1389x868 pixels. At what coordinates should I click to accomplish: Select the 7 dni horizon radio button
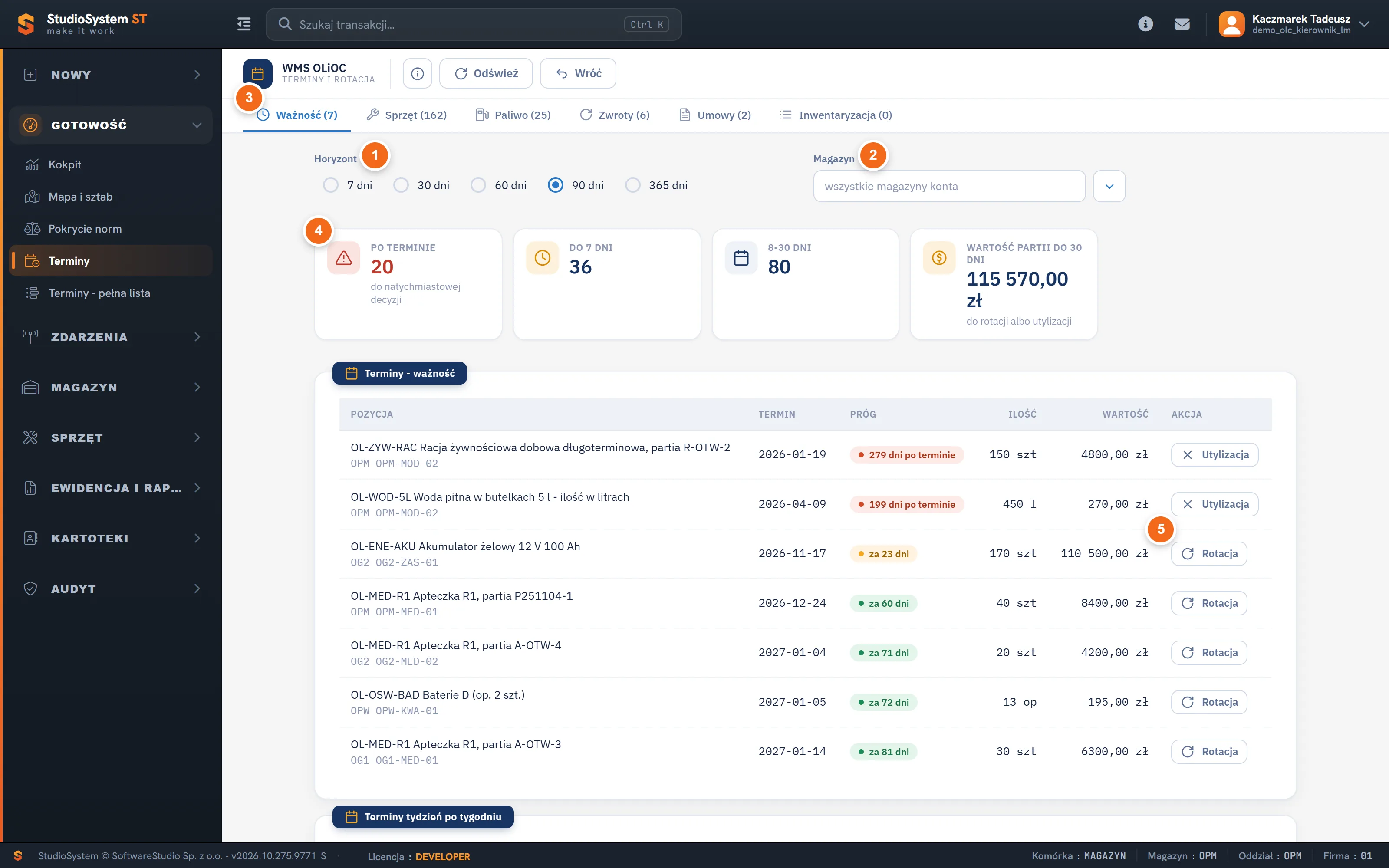tap(331, 185)
